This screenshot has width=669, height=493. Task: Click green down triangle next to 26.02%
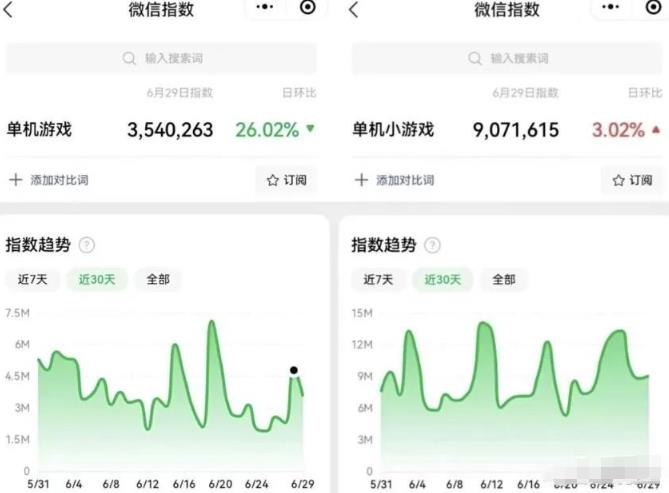(x=311, y=128)
